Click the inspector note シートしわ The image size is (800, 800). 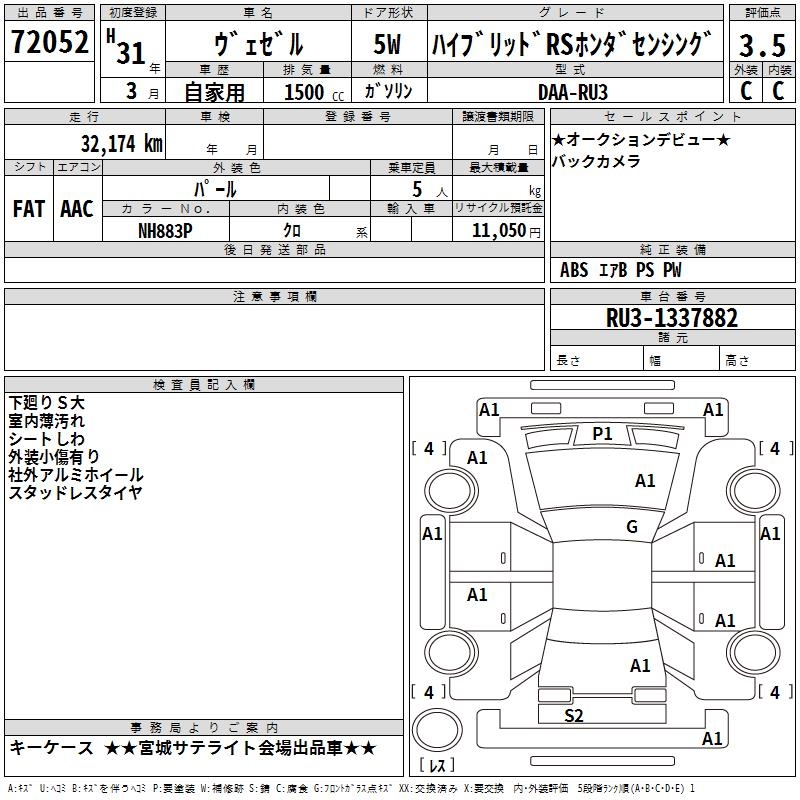(x=46, y=439)
